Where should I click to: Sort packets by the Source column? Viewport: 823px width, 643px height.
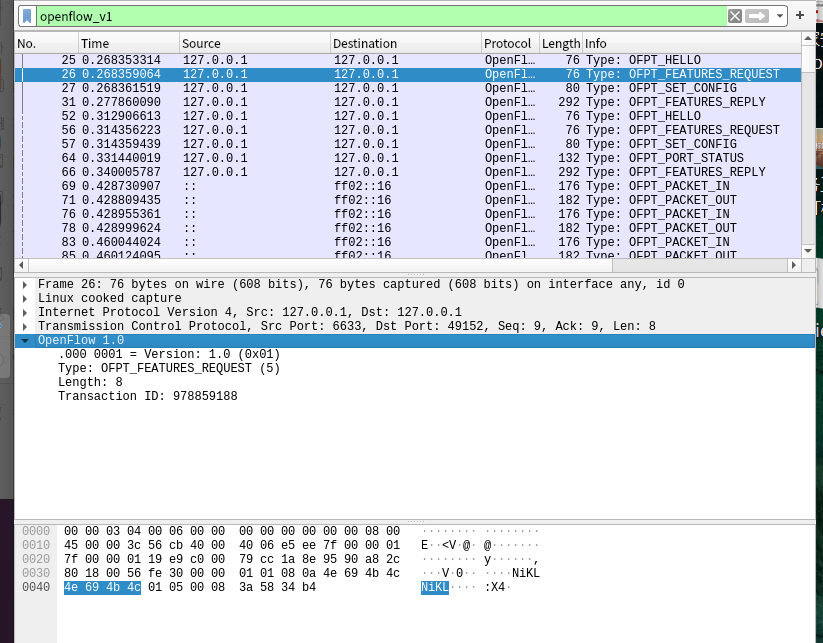pos(255,44)
